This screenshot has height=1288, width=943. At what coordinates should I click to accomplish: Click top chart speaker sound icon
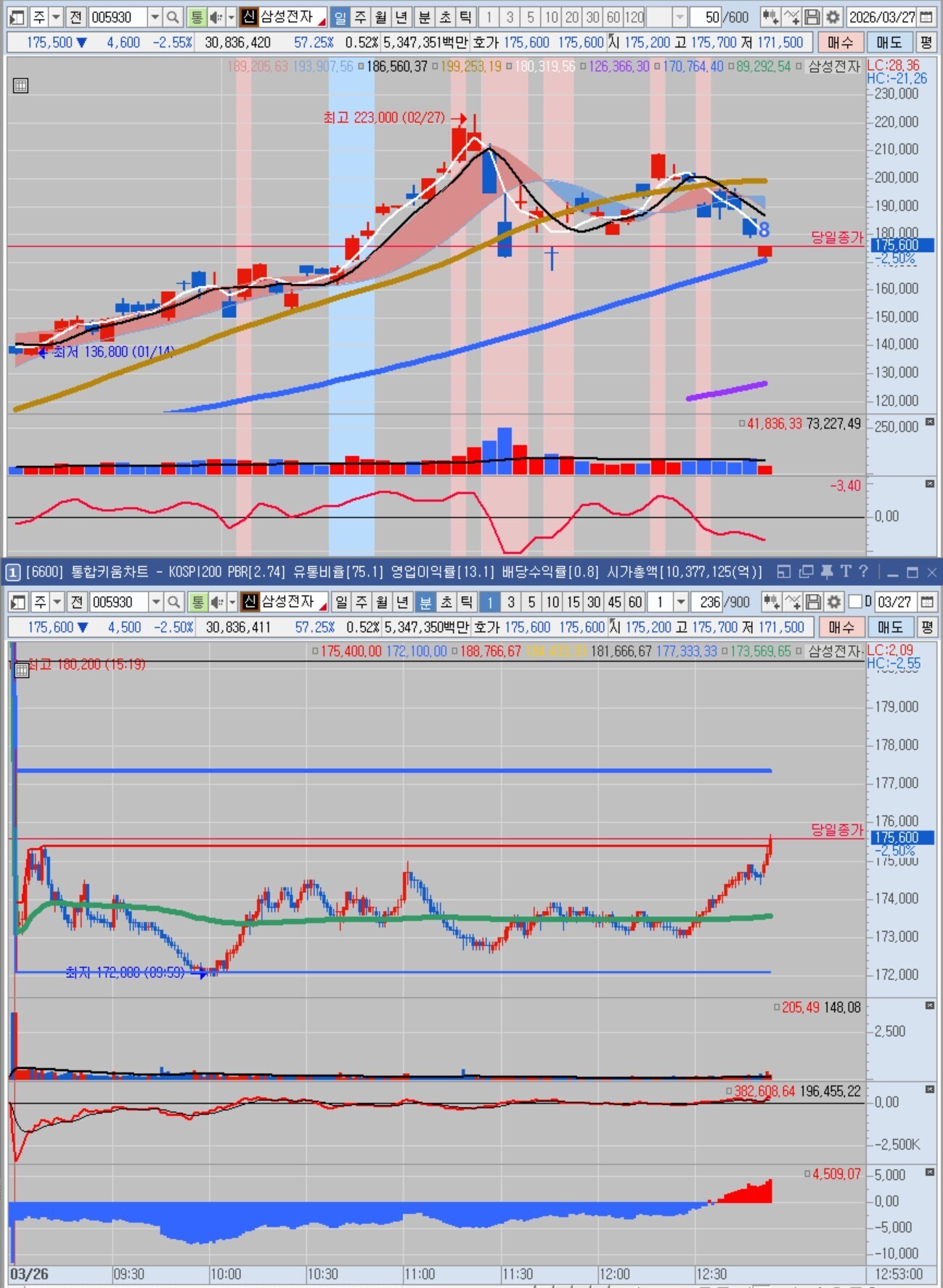pos(216,17)
